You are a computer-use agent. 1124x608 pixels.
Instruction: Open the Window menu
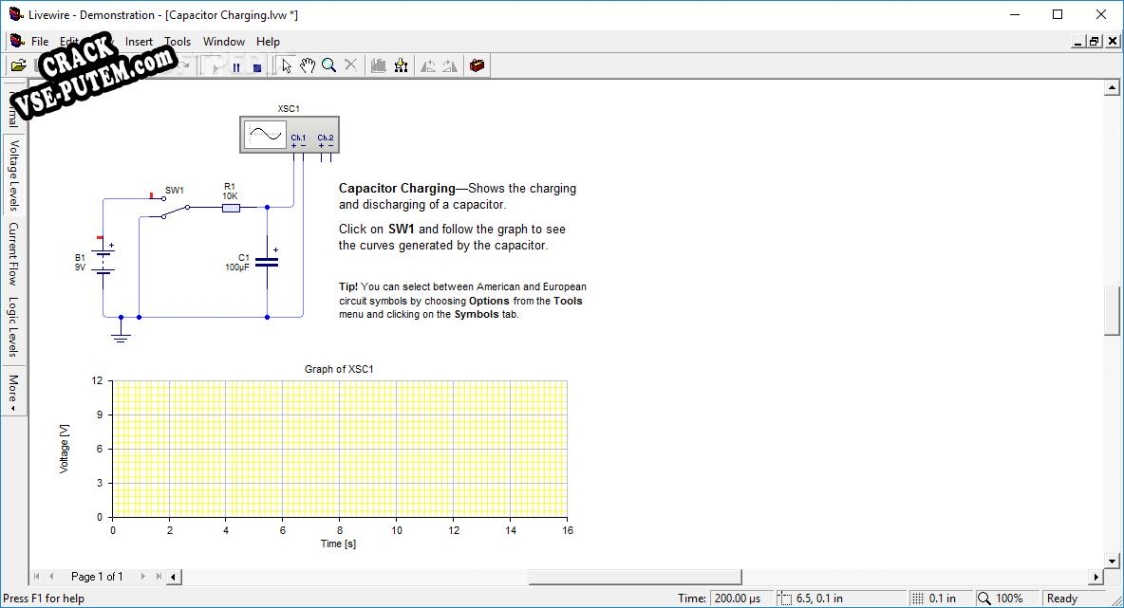224,42
